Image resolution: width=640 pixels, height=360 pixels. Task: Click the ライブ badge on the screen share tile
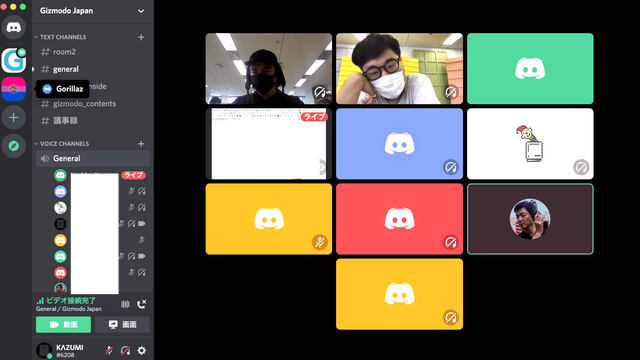(314, 117)
